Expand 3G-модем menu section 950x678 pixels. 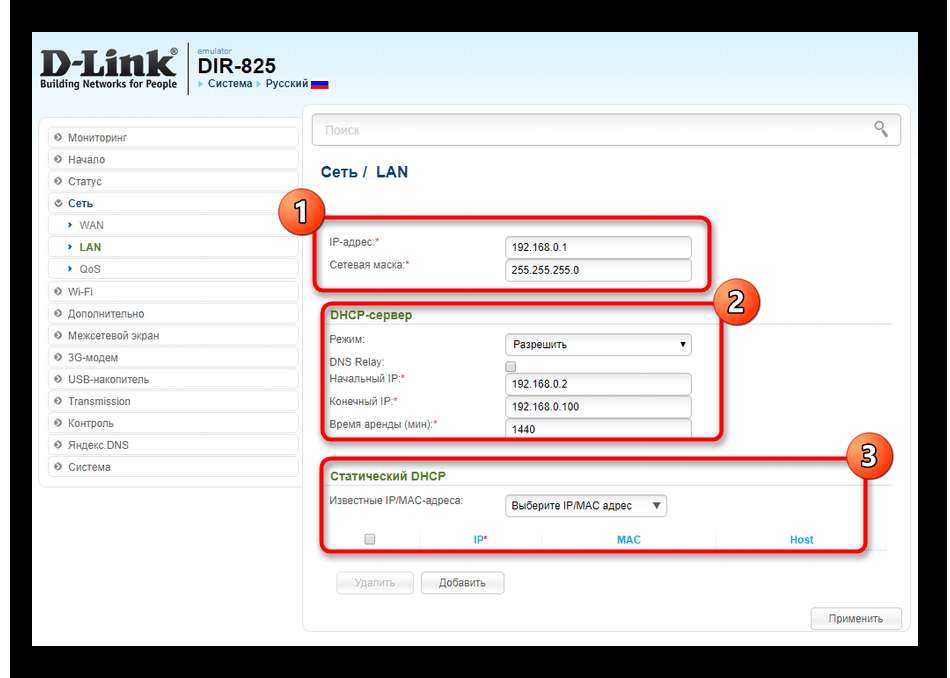[173, 357]
